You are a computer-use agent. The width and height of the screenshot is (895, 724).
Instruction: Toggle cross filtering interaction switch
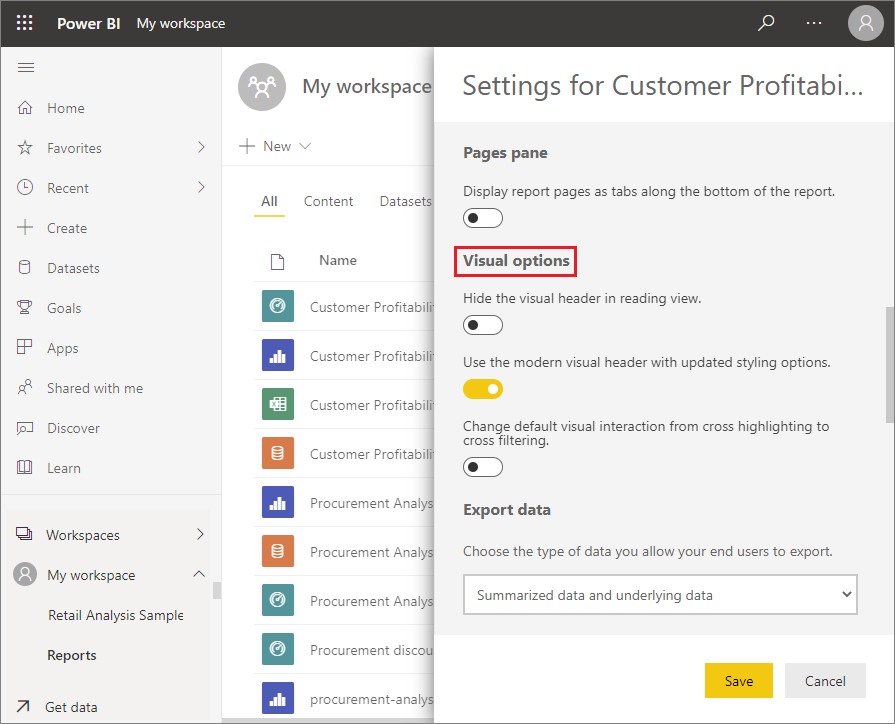click(x=483, y=467)
